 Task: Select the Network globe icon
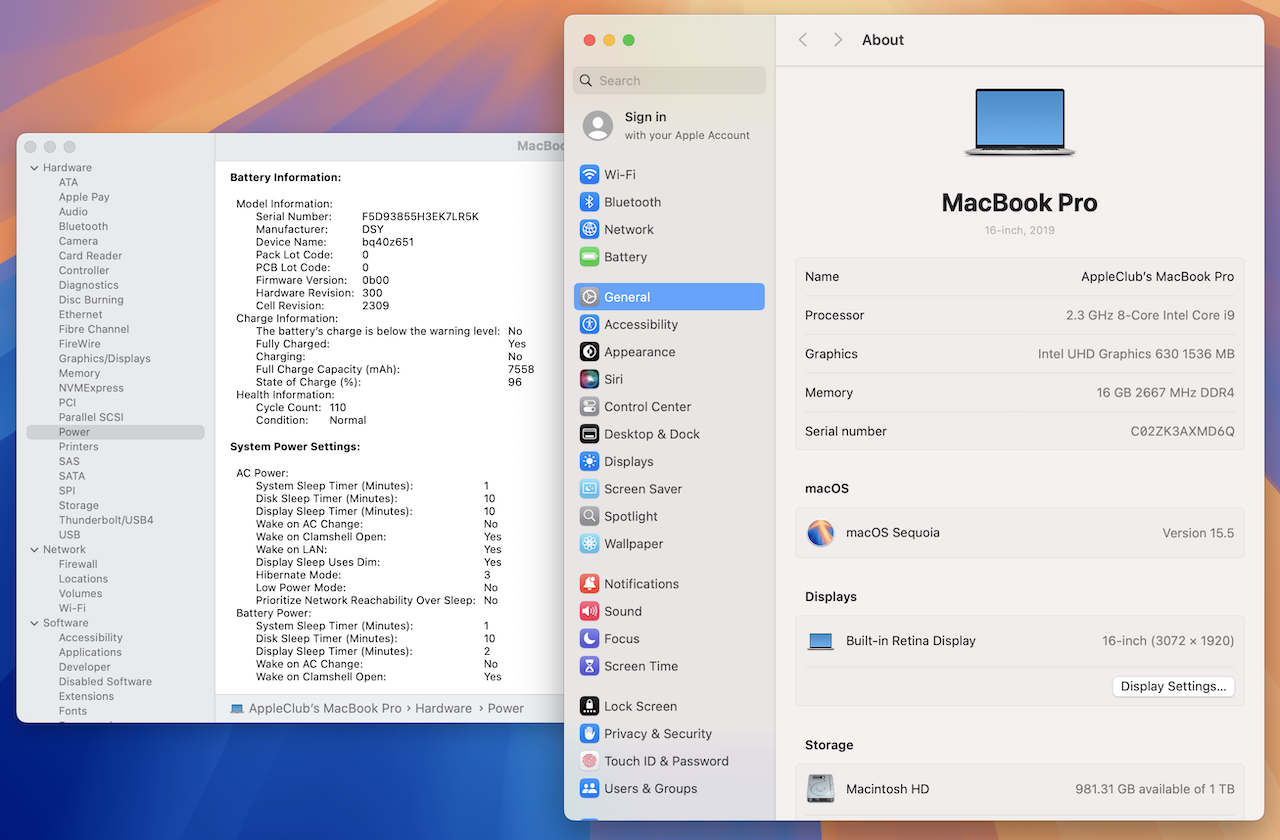(x=589, y=229)
